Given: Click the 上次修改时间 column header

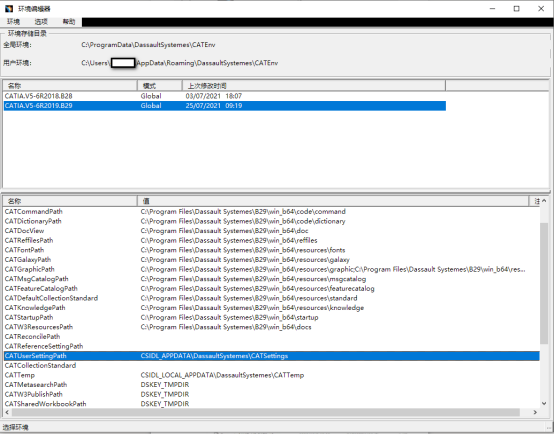Looking at the screenshot, I should point(314,86).
